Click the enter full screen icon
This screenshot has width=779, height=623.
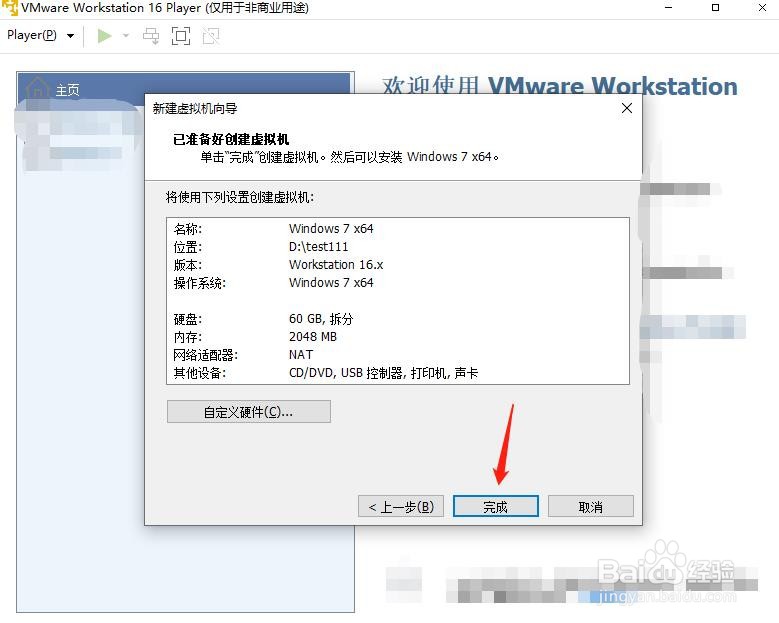coord(181,36)
